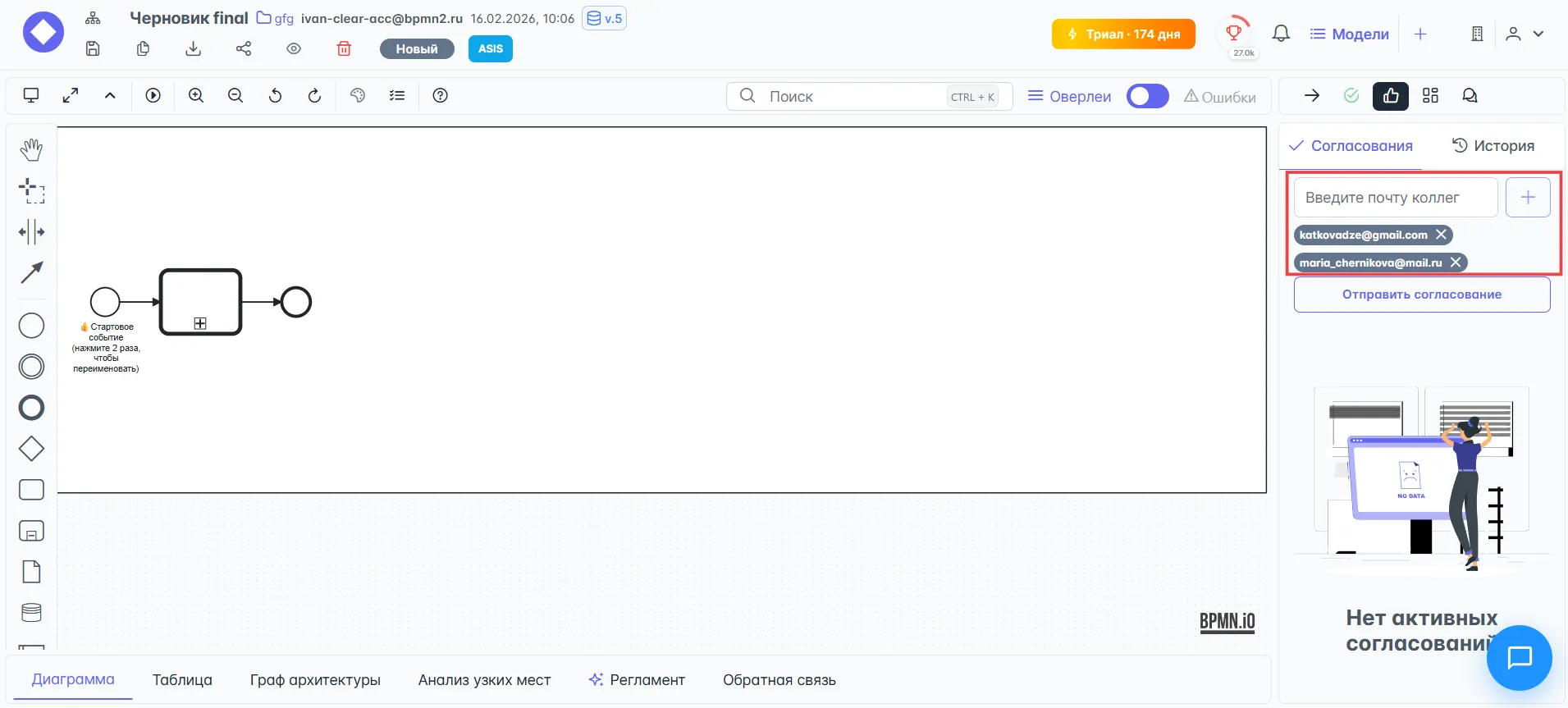1568x708 pixels.
Task: Remove katkovadze@gmail.com email chip
Action: (x=1441, y=235)
